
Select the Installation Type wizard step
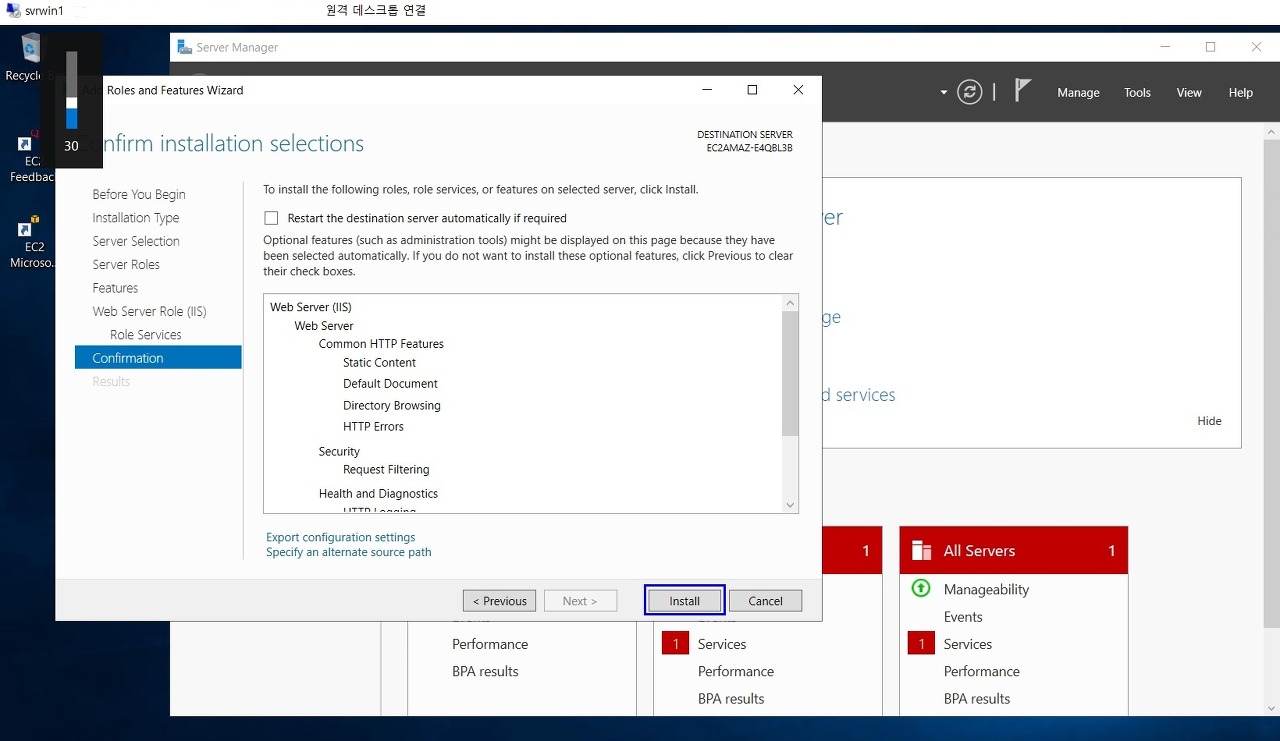136,218
